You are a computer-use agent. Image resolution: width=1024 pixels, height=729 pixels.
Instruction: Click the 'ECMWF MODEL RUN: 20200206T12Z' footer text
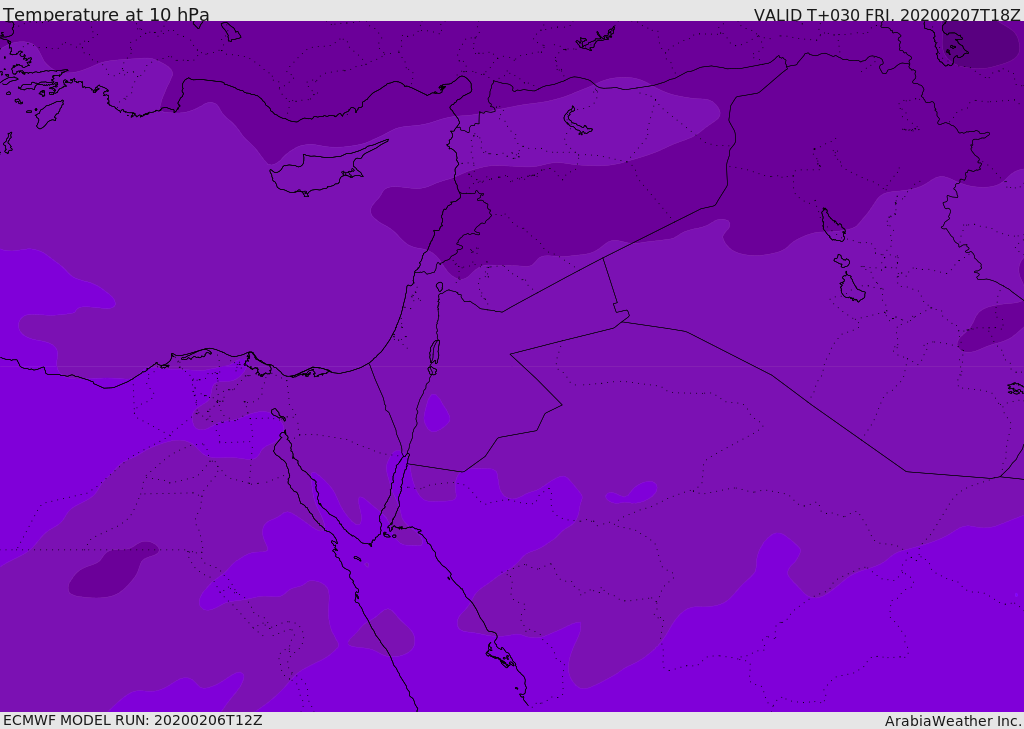133,720
